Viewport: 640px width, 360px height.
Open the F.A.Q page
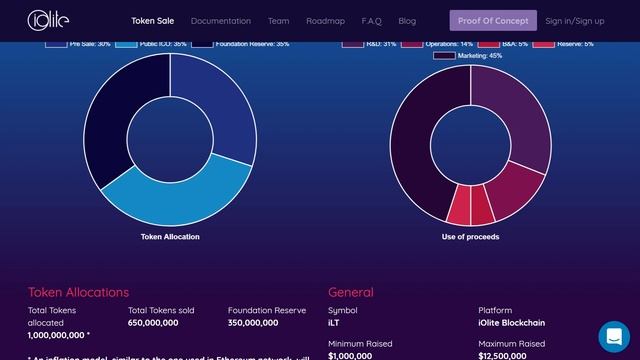coord(371,21)
